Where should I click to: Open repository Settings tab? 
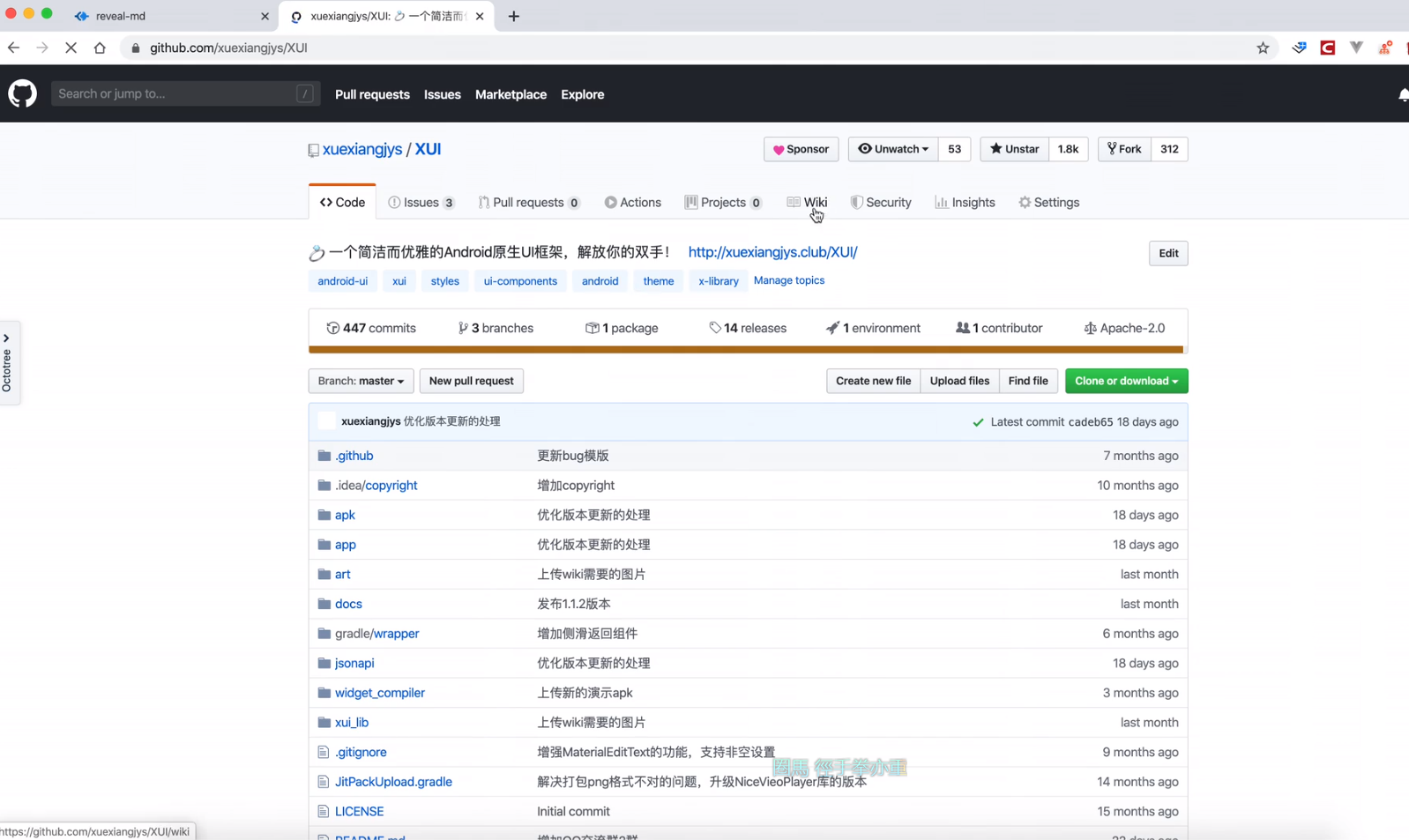(x=1048, y=202)
